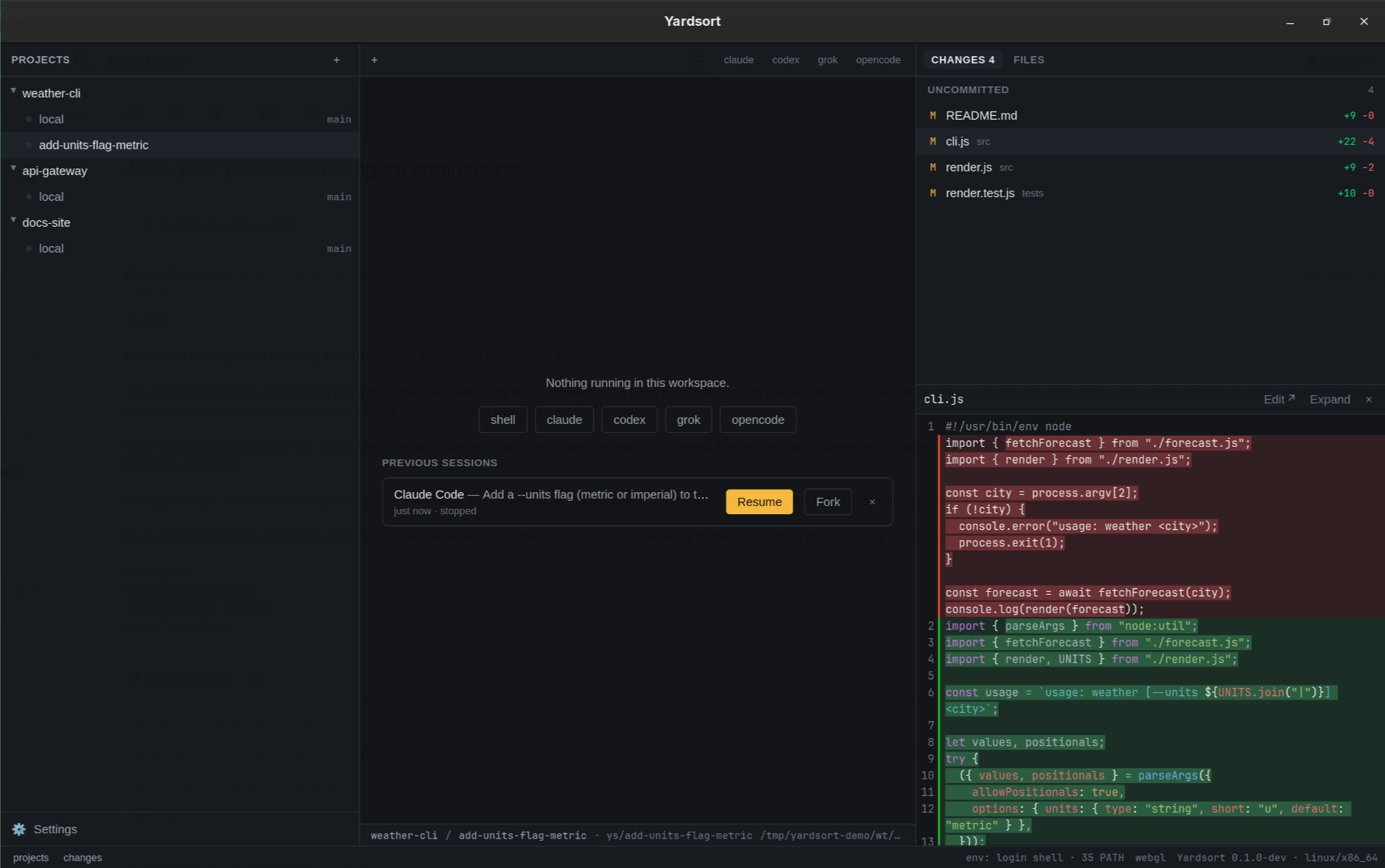Launch claude from the top toolbar

point(739,60)
